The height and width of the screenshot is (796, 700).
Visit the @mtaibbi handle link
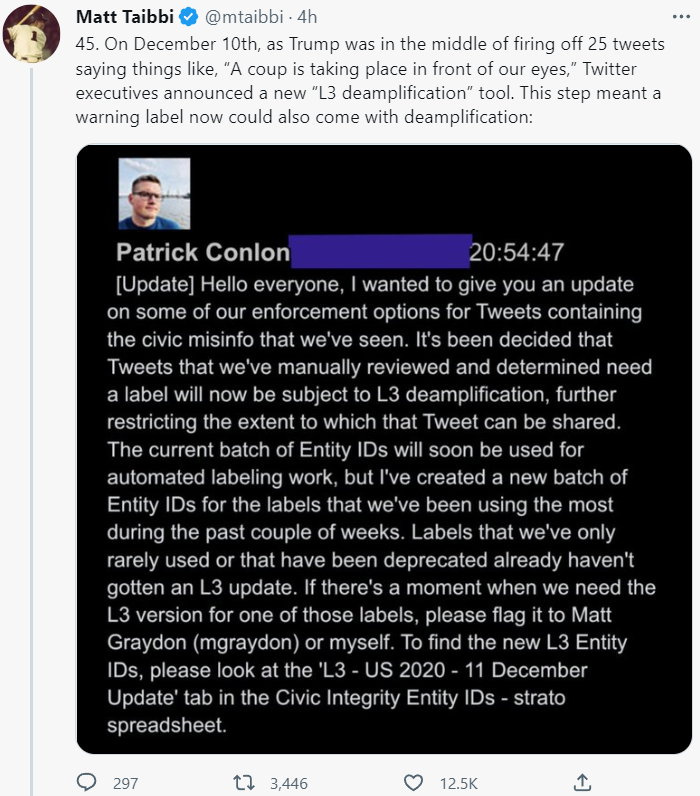(240, 18)
